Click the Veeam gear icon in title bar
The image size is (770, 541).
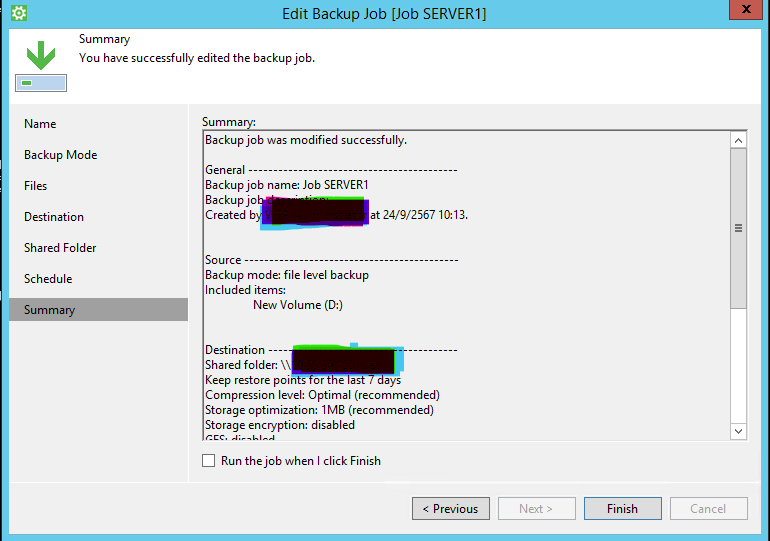pyautogui.click(x=18, y=14)
